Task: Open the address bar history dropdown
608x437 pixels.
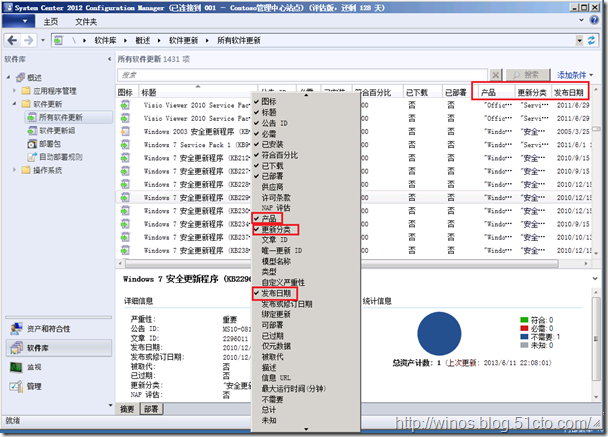Action: tap(579, 40)
